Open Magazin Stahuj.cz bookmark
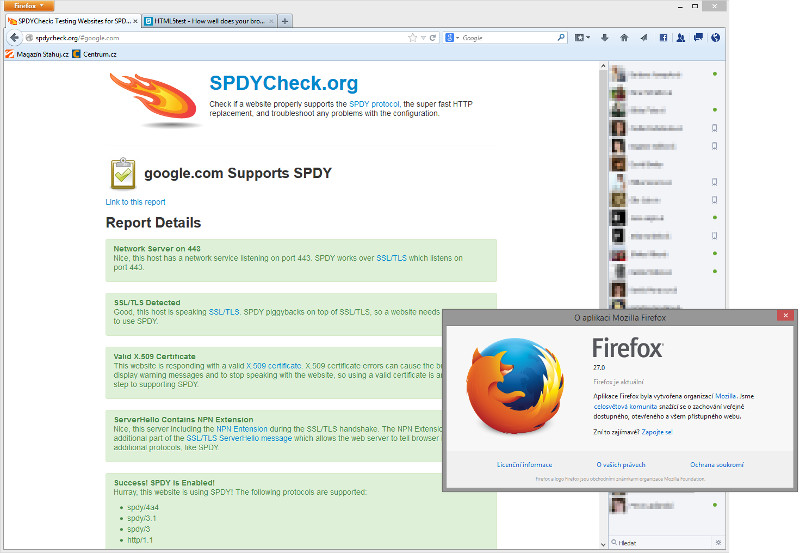This screenshot has height=553, width=800. click(x=37, y=54)
